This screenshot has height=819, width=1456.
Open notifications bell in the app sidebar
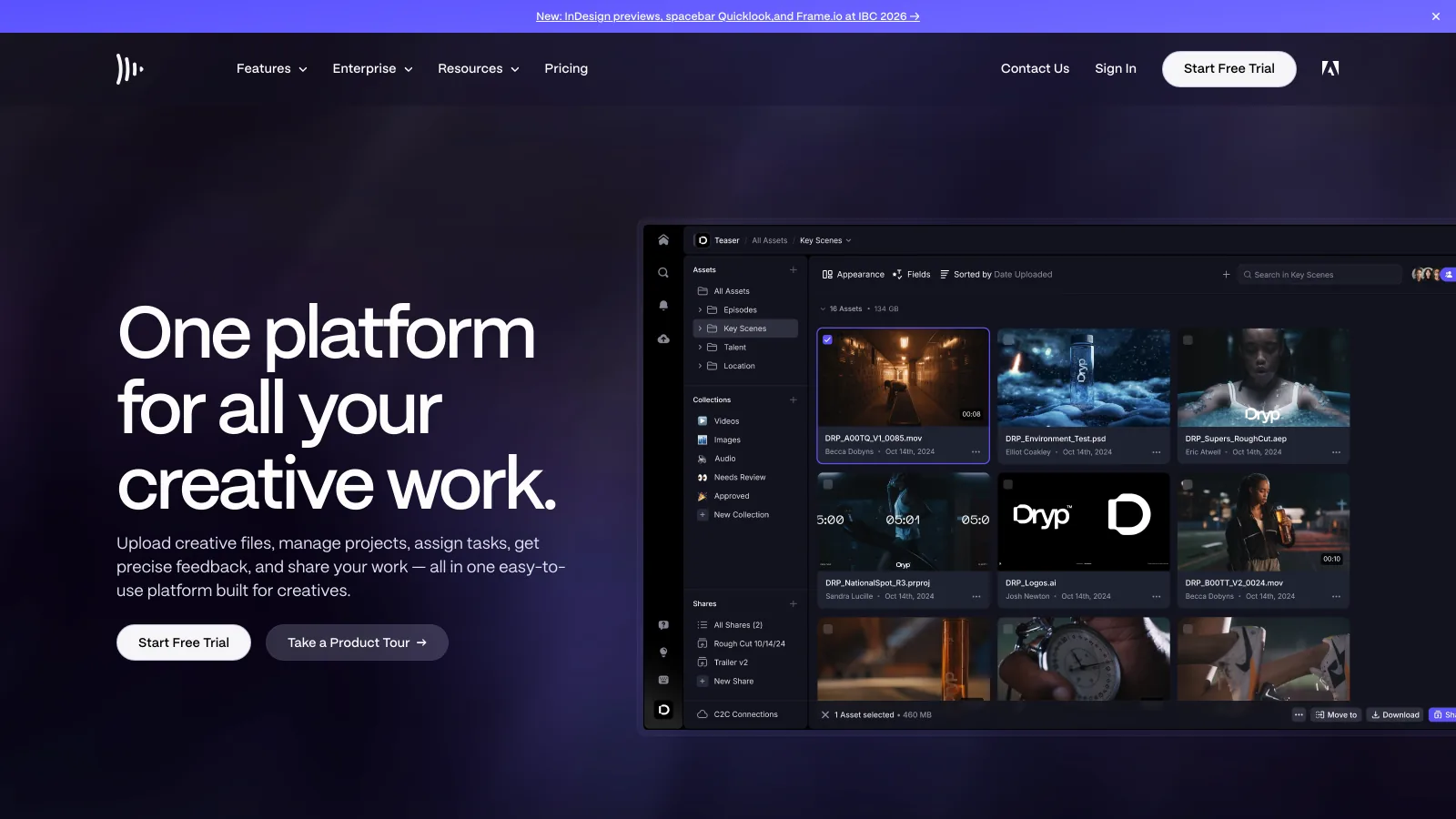(x=663, y=306)
